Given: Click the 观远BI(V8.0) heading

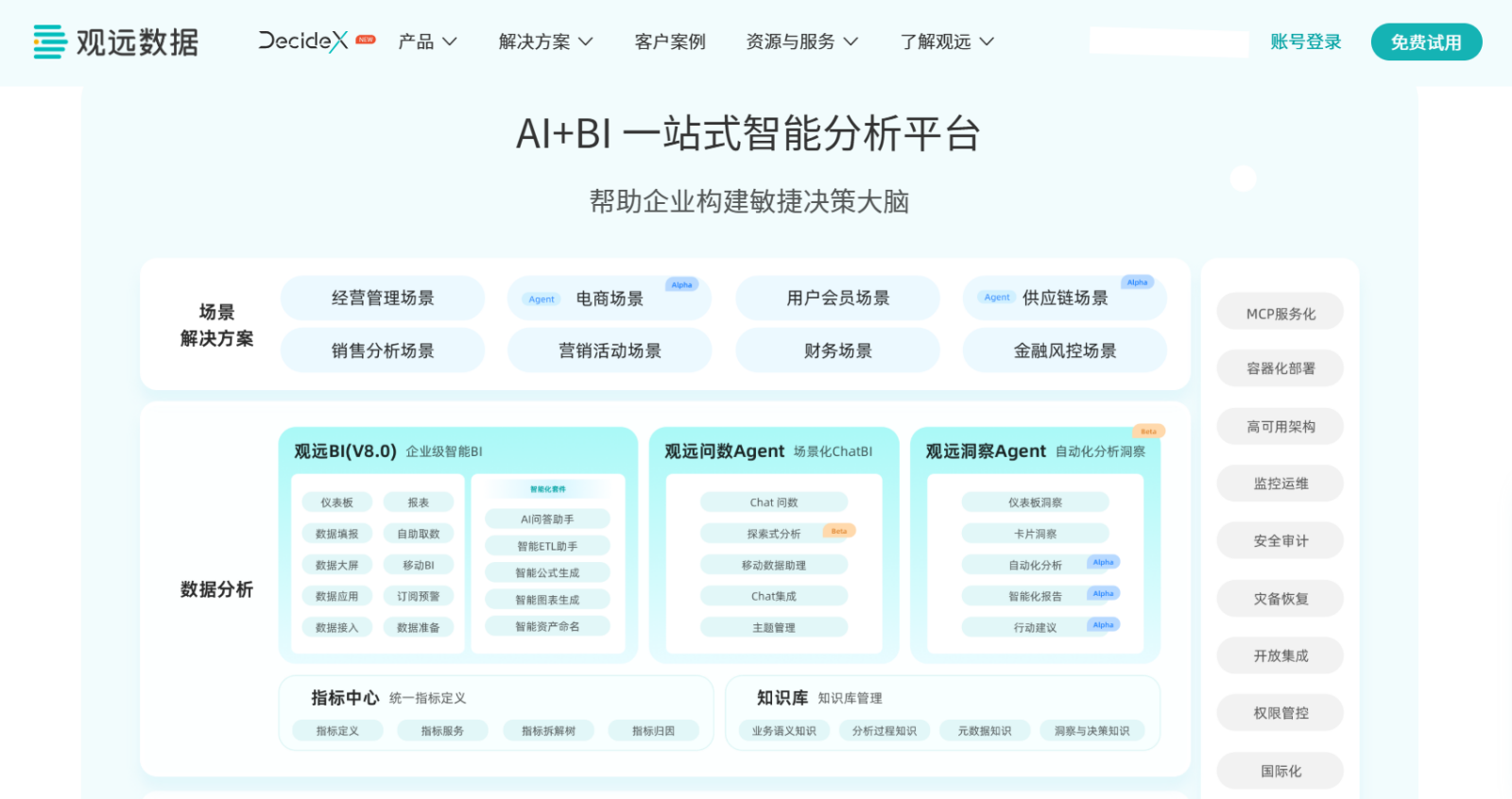Looking at the screenshot, I should pos(345,451).
